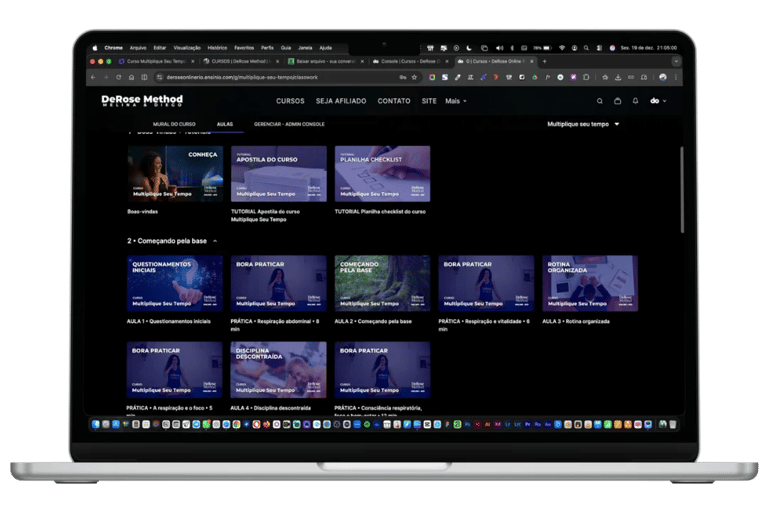
Task: Open the Multiplique seu tempo course dropdown
Action: [583, 124]
